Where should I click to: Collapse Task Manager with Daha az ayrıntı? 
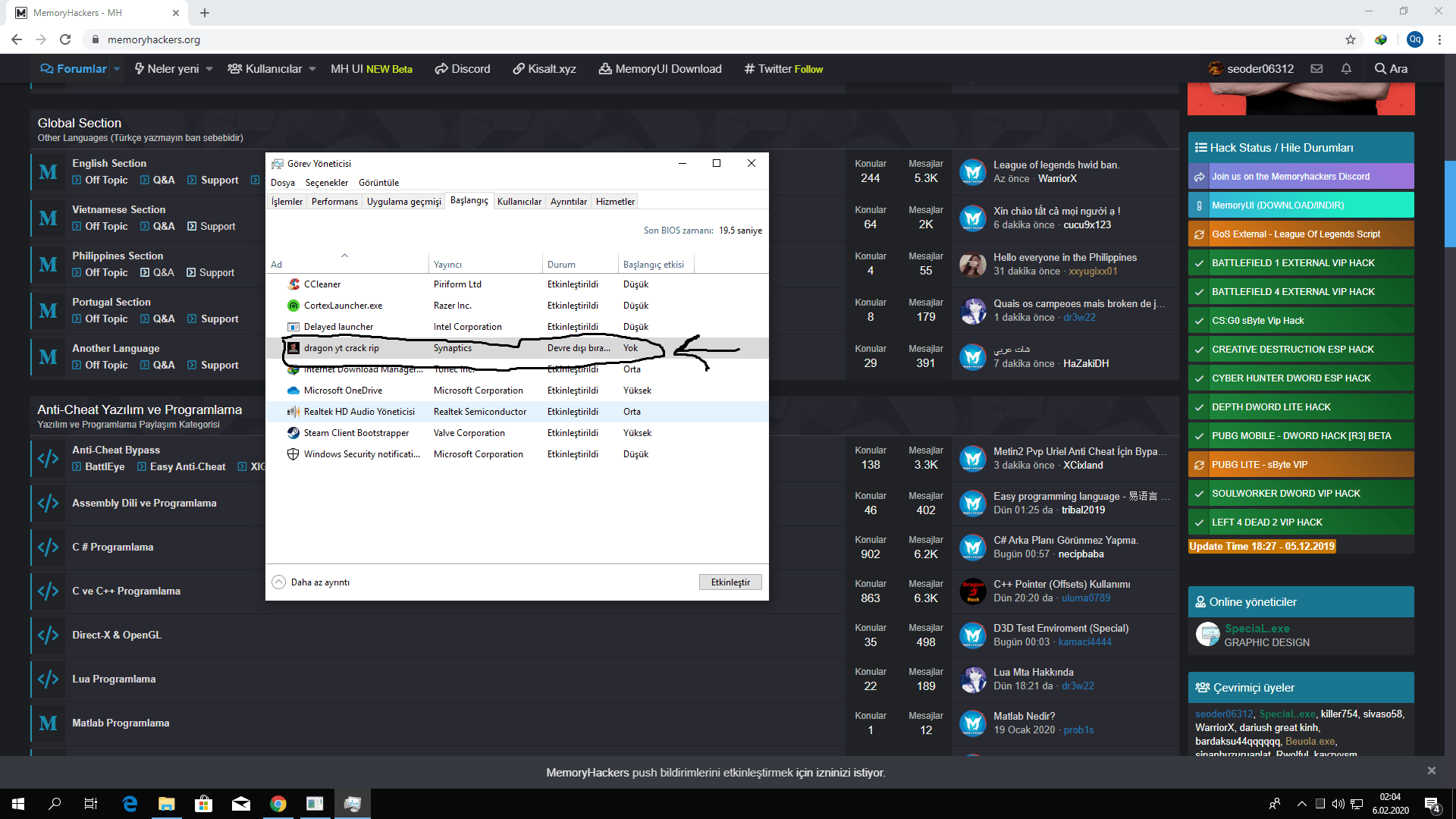311,582
